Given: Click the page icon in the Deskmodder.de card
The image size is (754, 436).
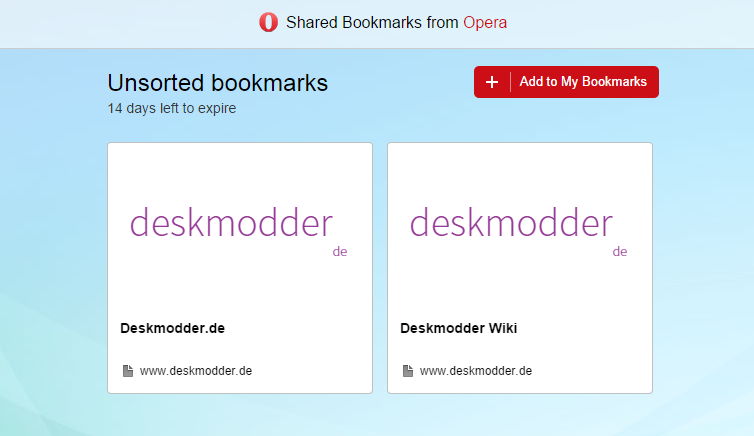Looking at the screenshot, I should click(127, 371).
